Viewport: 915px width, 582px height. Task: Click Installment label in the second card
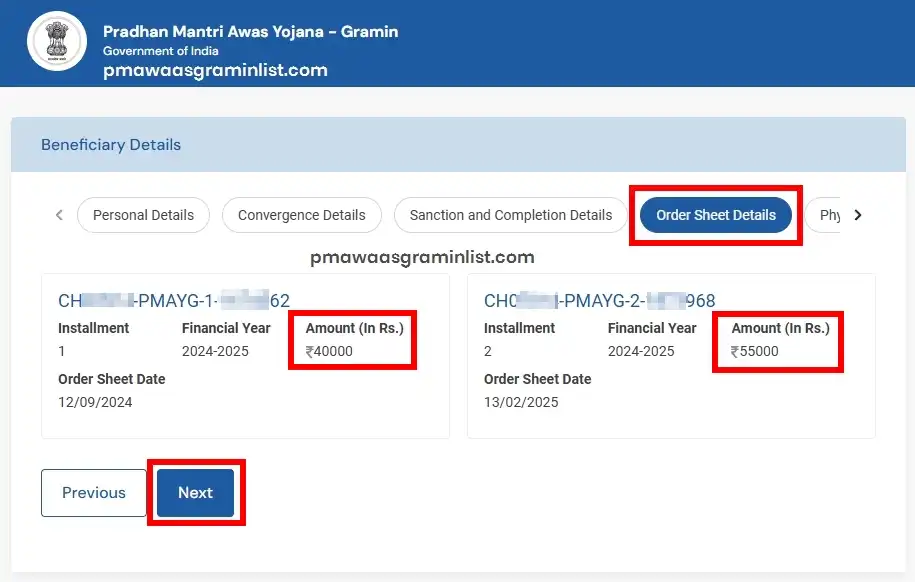point(519,328)
